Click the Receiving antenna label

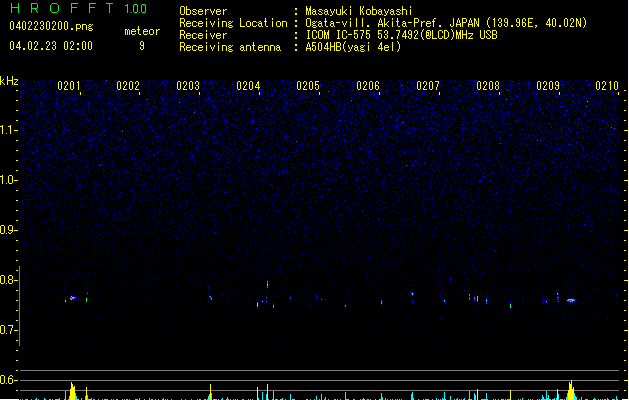(230, 47)
